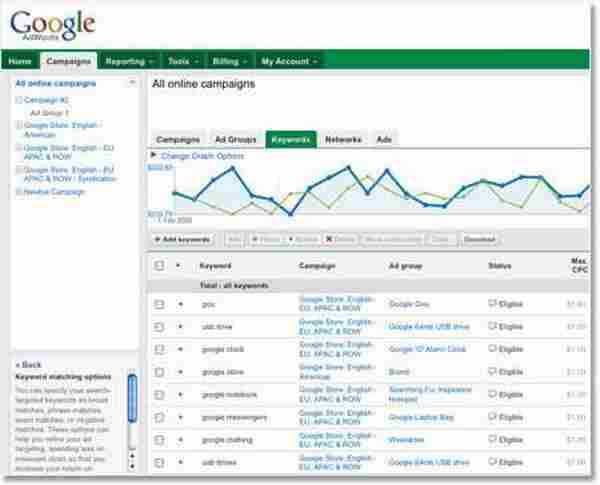Viewport: 600px width, 485px height.
Task: Click the Edit button in keyword toolbar
Action: (x=234, y=240)
